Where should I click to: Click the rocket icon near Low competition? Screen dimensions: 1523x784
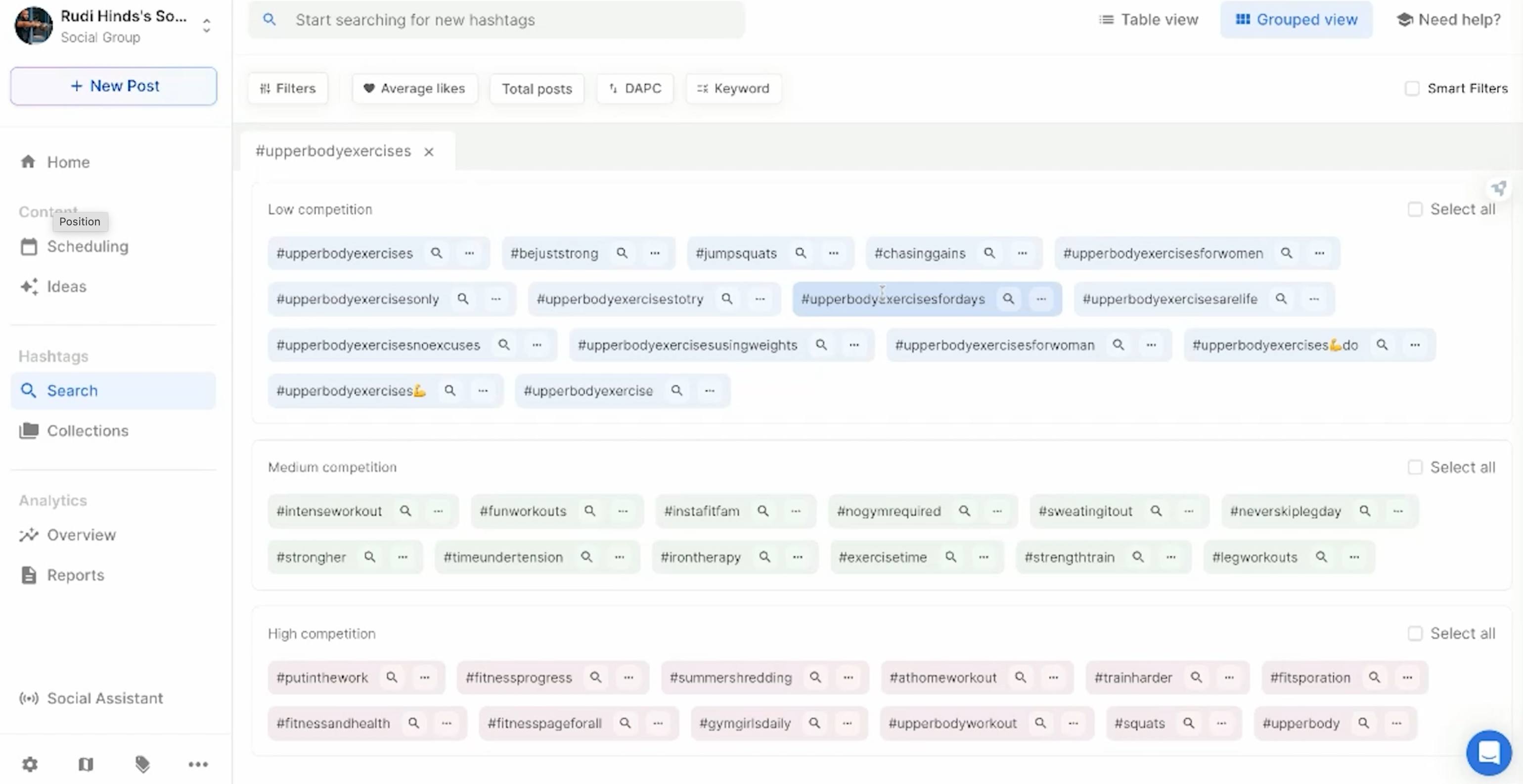pyautogui.click(x=1498, y=189)
